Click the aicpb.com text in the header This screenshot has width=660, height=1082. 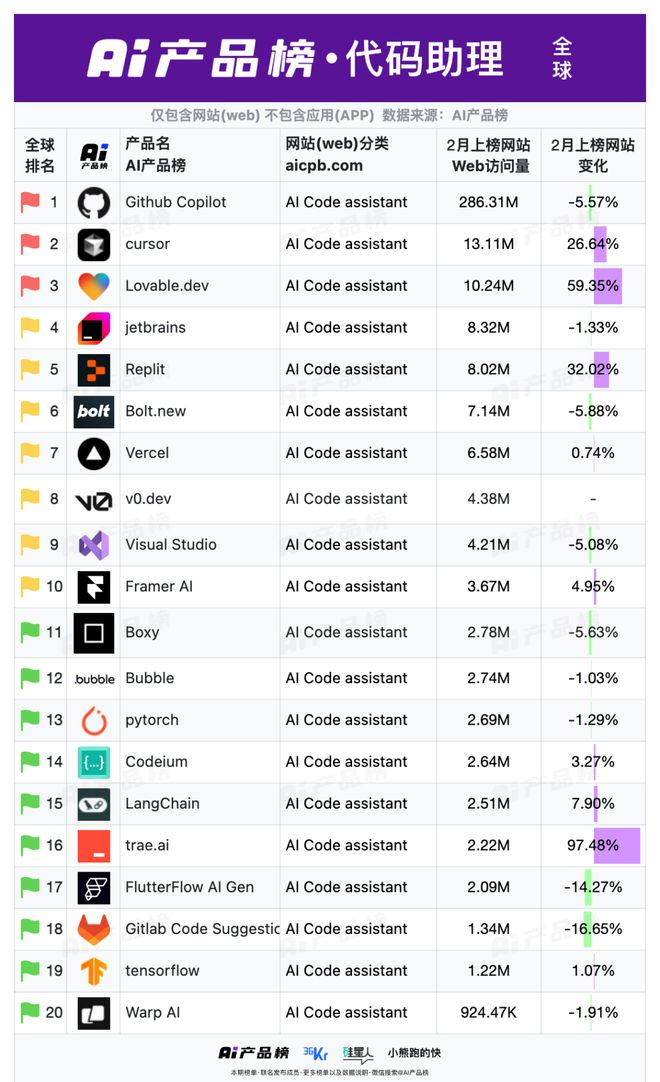pyautogui.click(x=324, y=166)
